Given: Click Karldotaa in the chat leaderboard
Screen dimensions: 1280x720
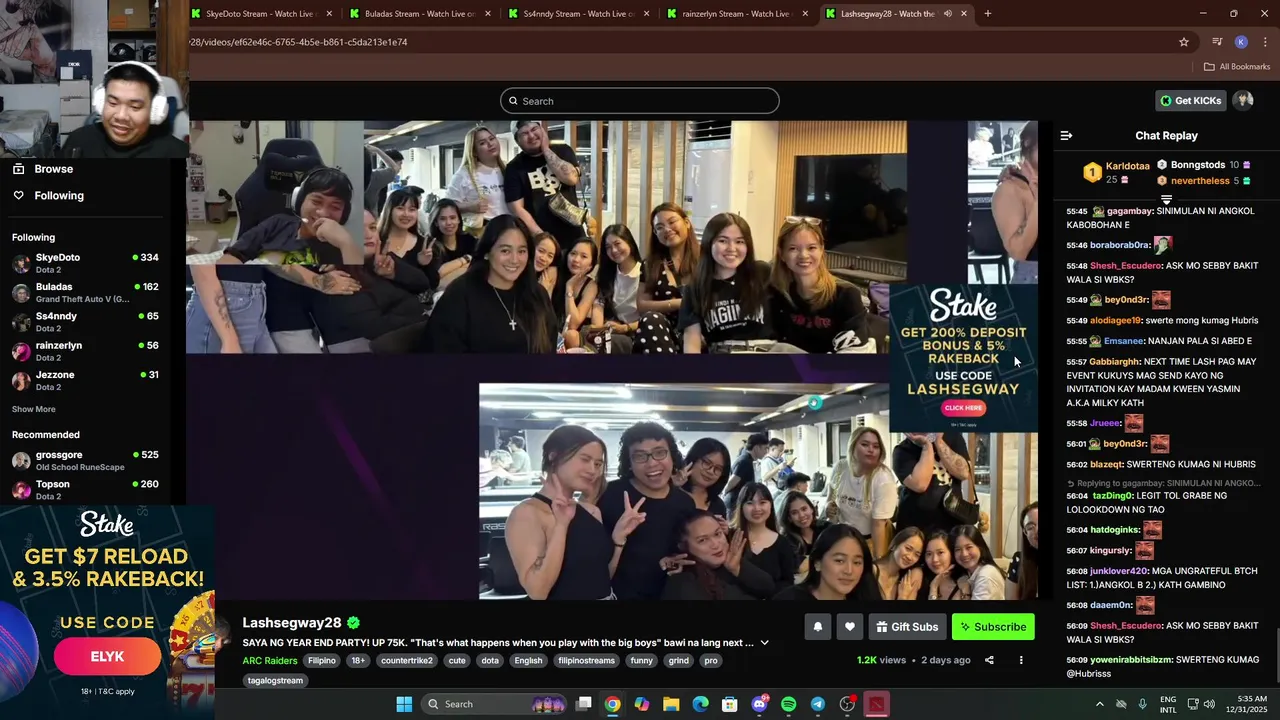Looking at the screenshot, I should [1127, 166].
